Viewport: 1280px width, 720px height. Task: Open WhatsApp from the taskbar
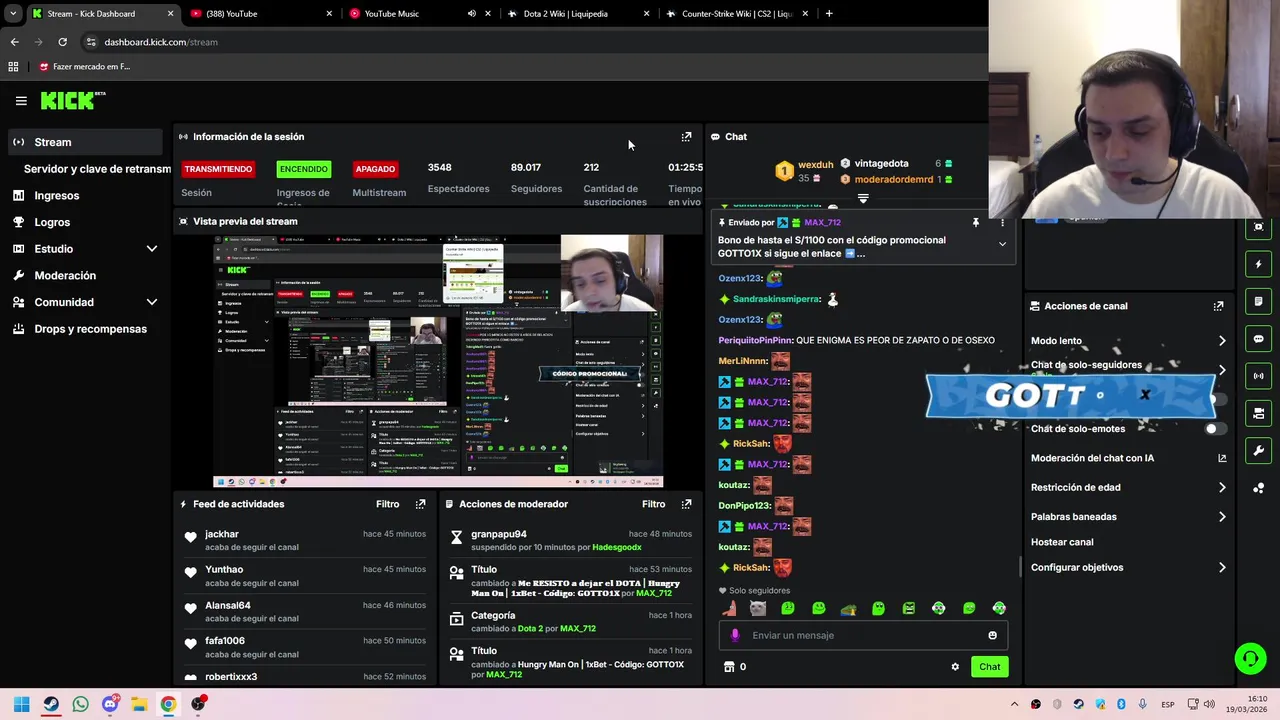coord(80,704)
